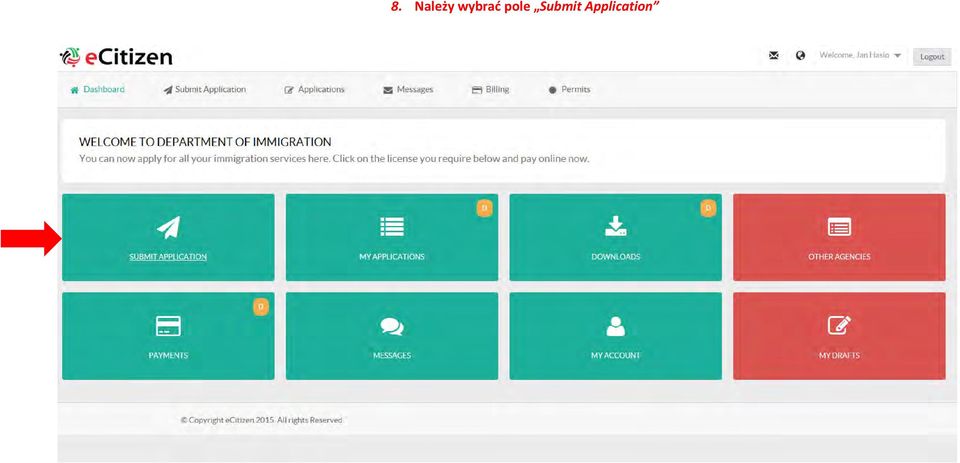Image resolution: width=960 pixels, height=463 pixels.
Task: Click the house icon beside Dashboard
Action: click(x=75, y=90)
